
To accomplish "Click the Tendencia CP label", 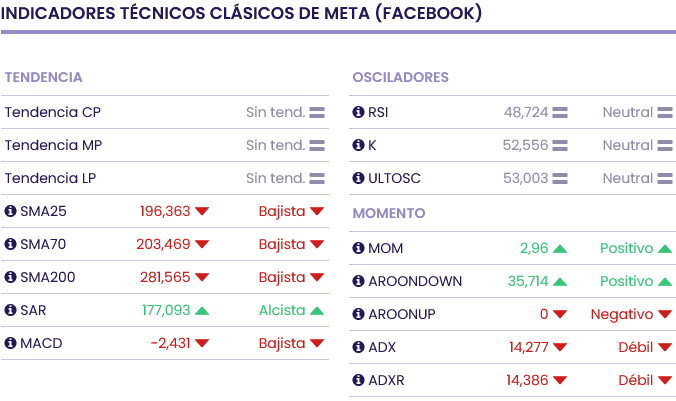I will [52, 112].
